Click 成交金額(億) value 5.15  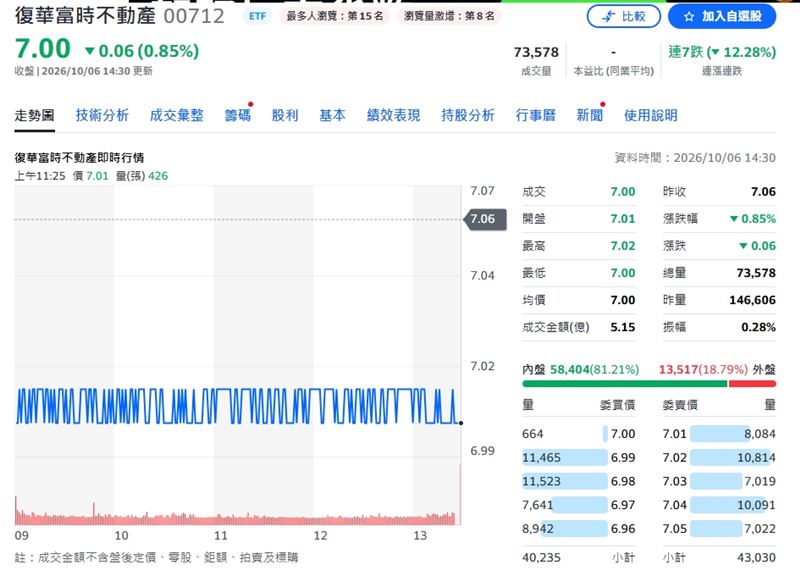tap(623, 327)
